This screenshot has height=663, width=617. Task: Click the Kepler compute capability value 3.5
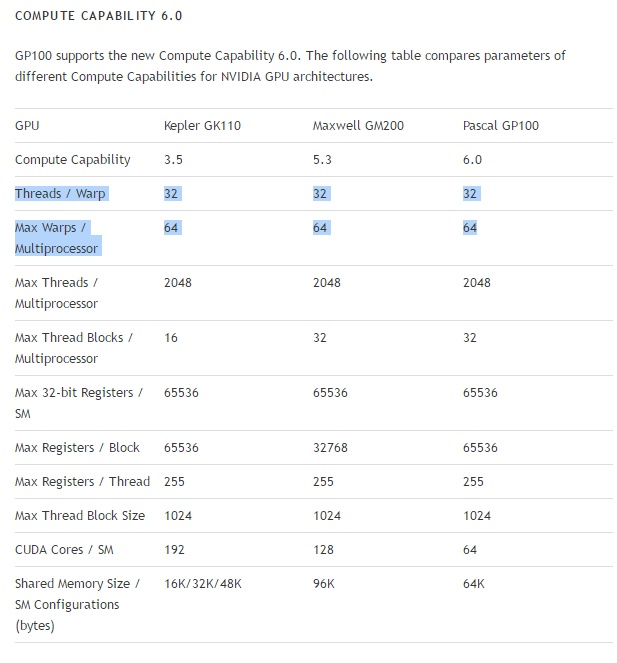[x=173, y=160]
